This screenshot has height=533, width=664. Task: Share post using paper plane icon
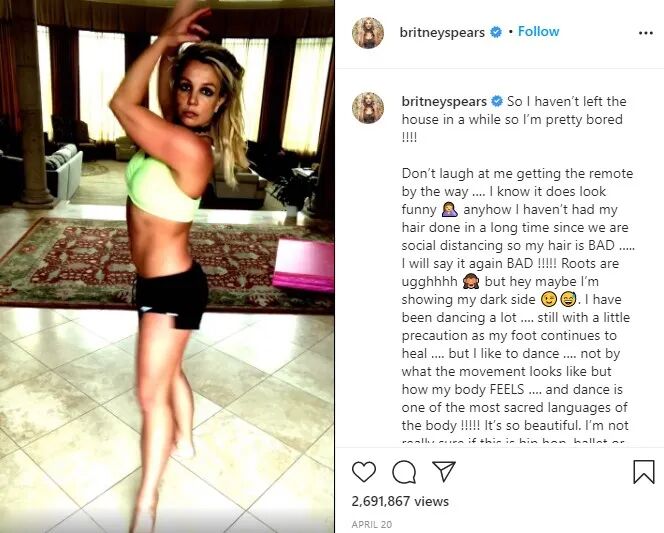point(443,471)
